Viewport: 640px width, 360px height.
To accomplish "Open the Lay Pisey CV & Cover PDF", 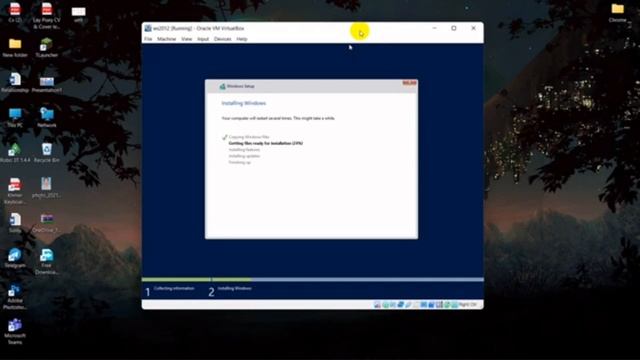I will [47, 16].
